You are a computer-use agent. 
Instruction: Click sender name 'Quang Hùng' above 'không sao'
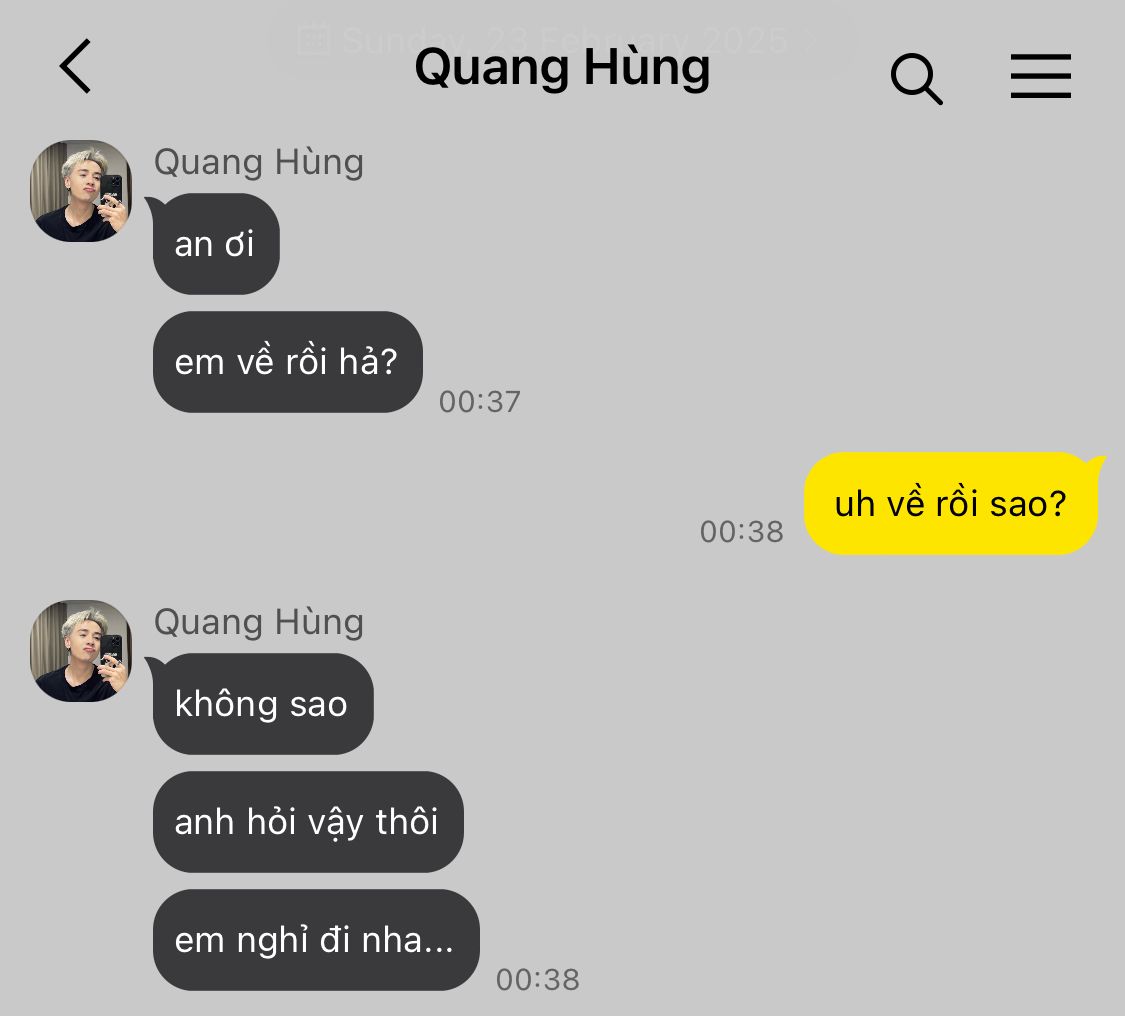(x=259, y=622)
